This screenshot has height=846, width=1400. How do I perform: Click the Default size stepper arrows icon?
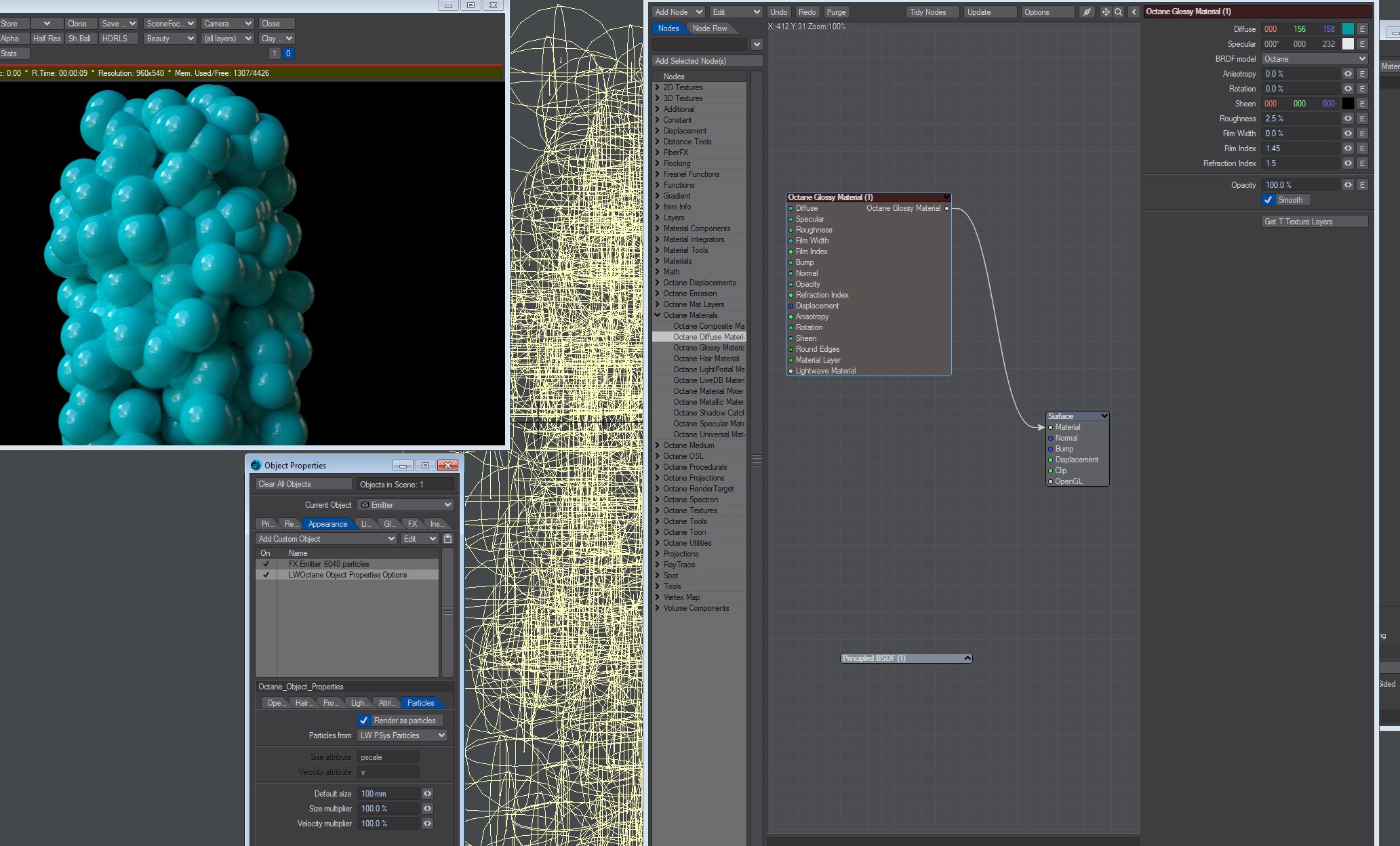click(427, 794)
